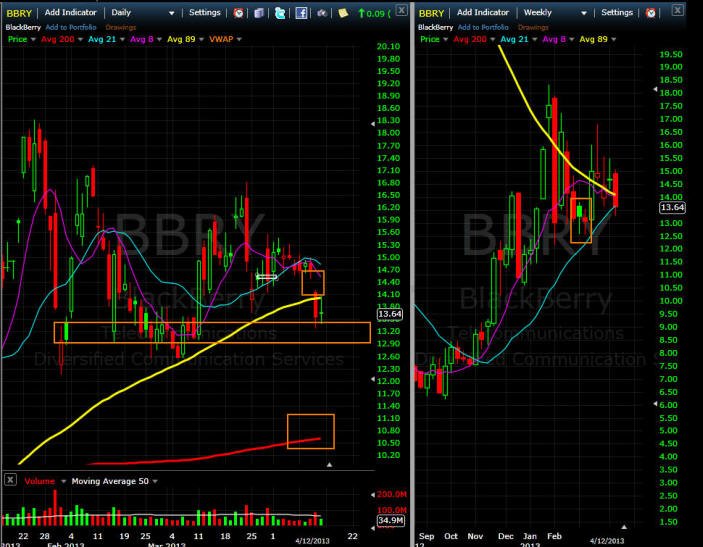Image resolution: width=703 pixels, height=547 pixels.
Task: Click the 13.64 current price tag in Daily chart
Action: [390, 314]
